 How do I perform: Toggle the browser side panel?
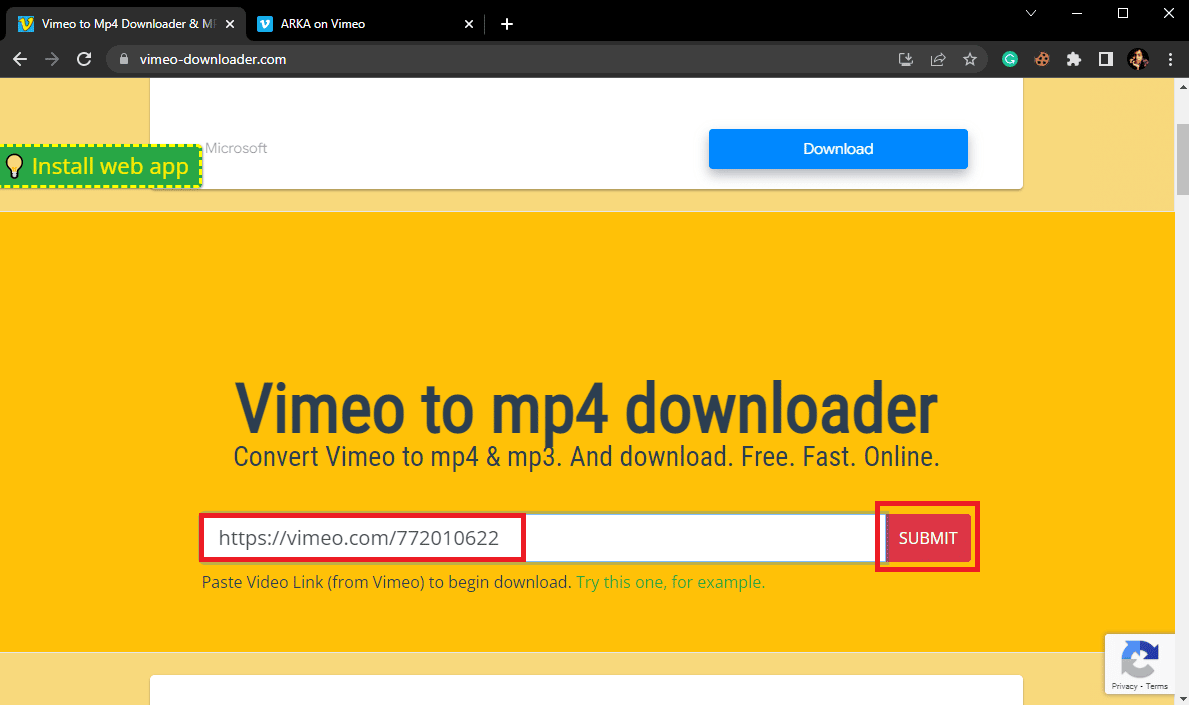[1106, 59]
